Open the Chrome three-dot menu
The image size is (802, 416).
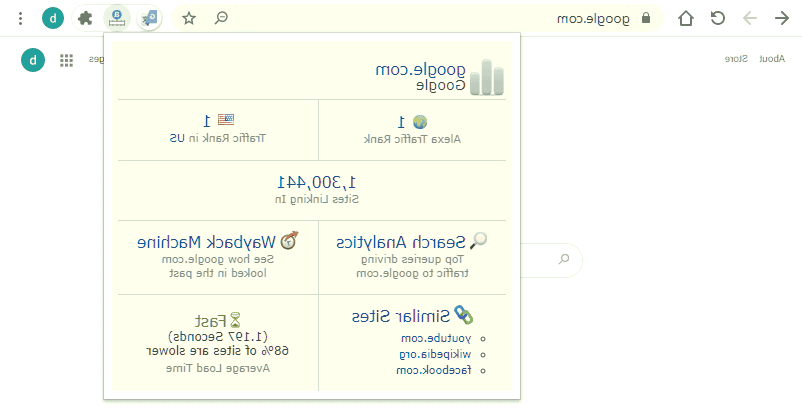click(x=21, y=18)
